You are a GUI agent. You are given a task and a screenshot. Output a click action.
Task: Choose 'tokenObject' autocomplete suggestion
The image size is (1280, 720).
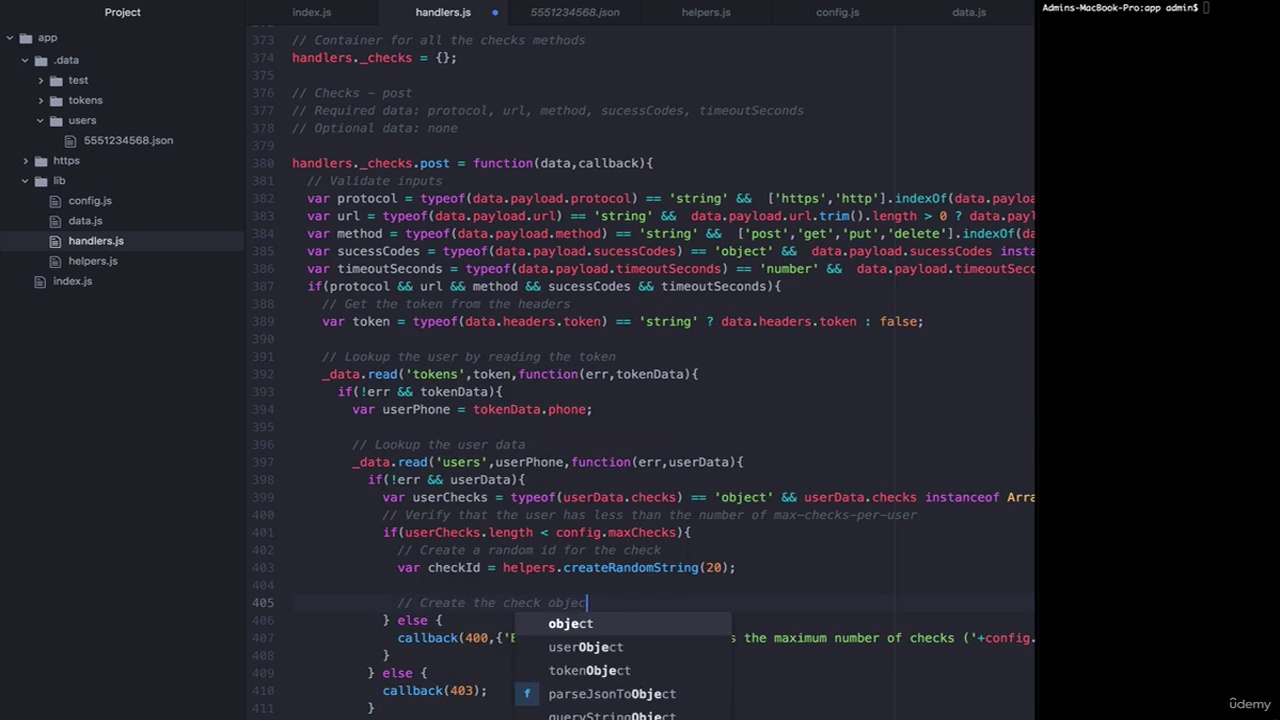[x=623, y=671]
